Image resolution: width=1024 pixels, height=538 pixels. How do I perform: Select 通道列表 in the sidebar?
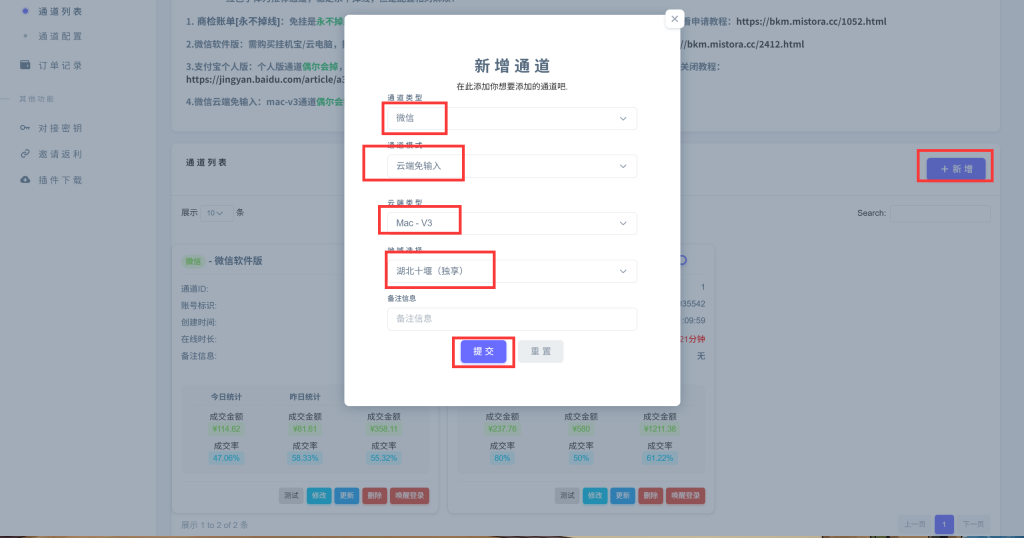click(60, 11)
